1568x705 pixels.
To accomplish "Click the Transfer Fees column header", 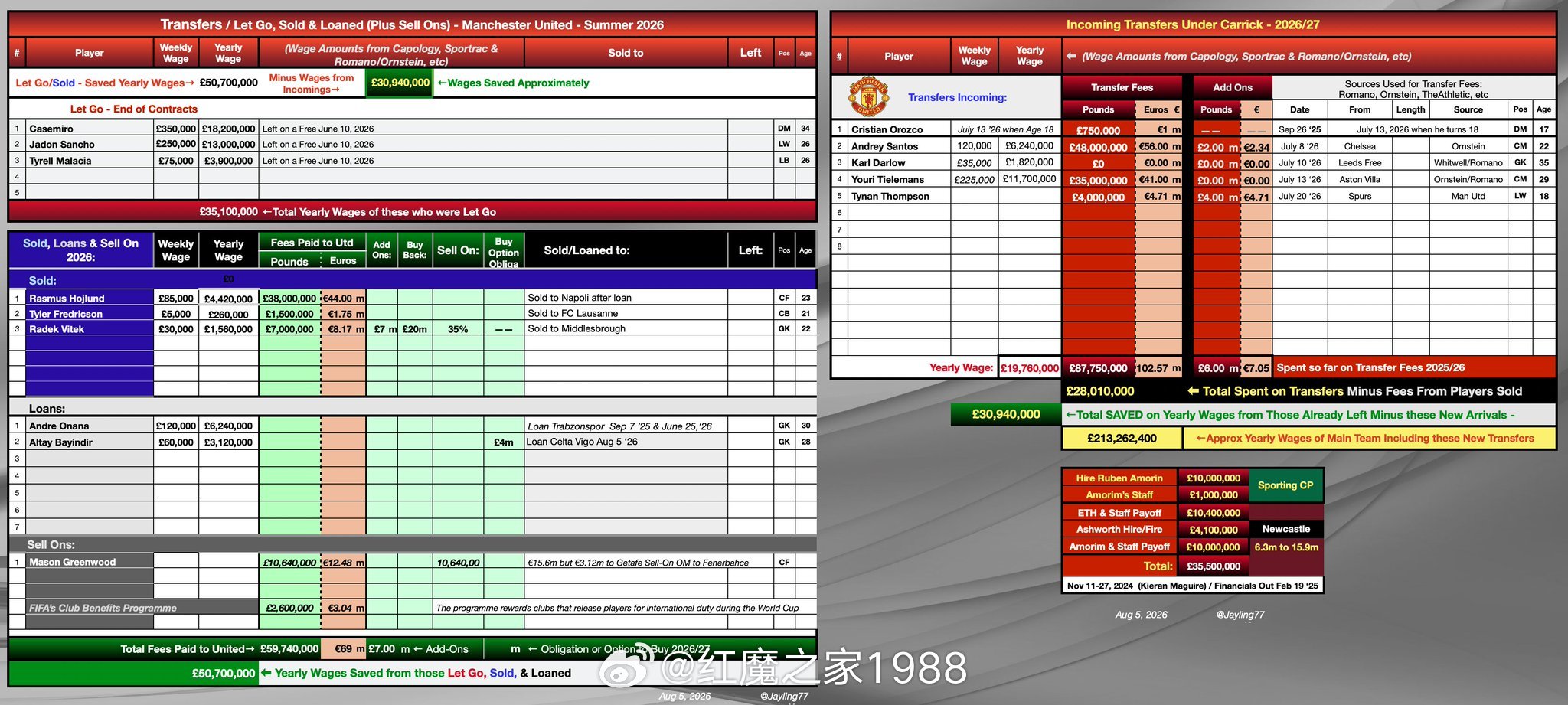I will pyautogui.click(x=1122, y=87).
